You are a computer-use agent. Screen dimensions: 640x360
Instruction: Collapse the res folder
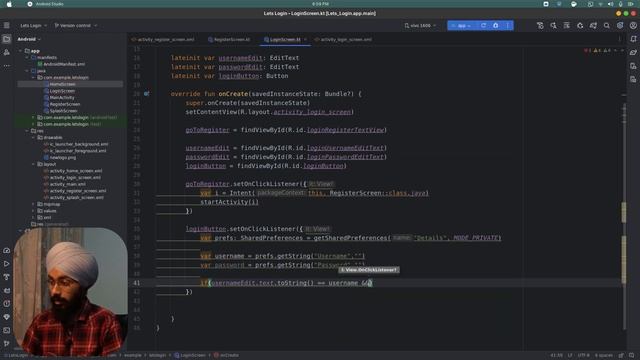tap(27, 131)
